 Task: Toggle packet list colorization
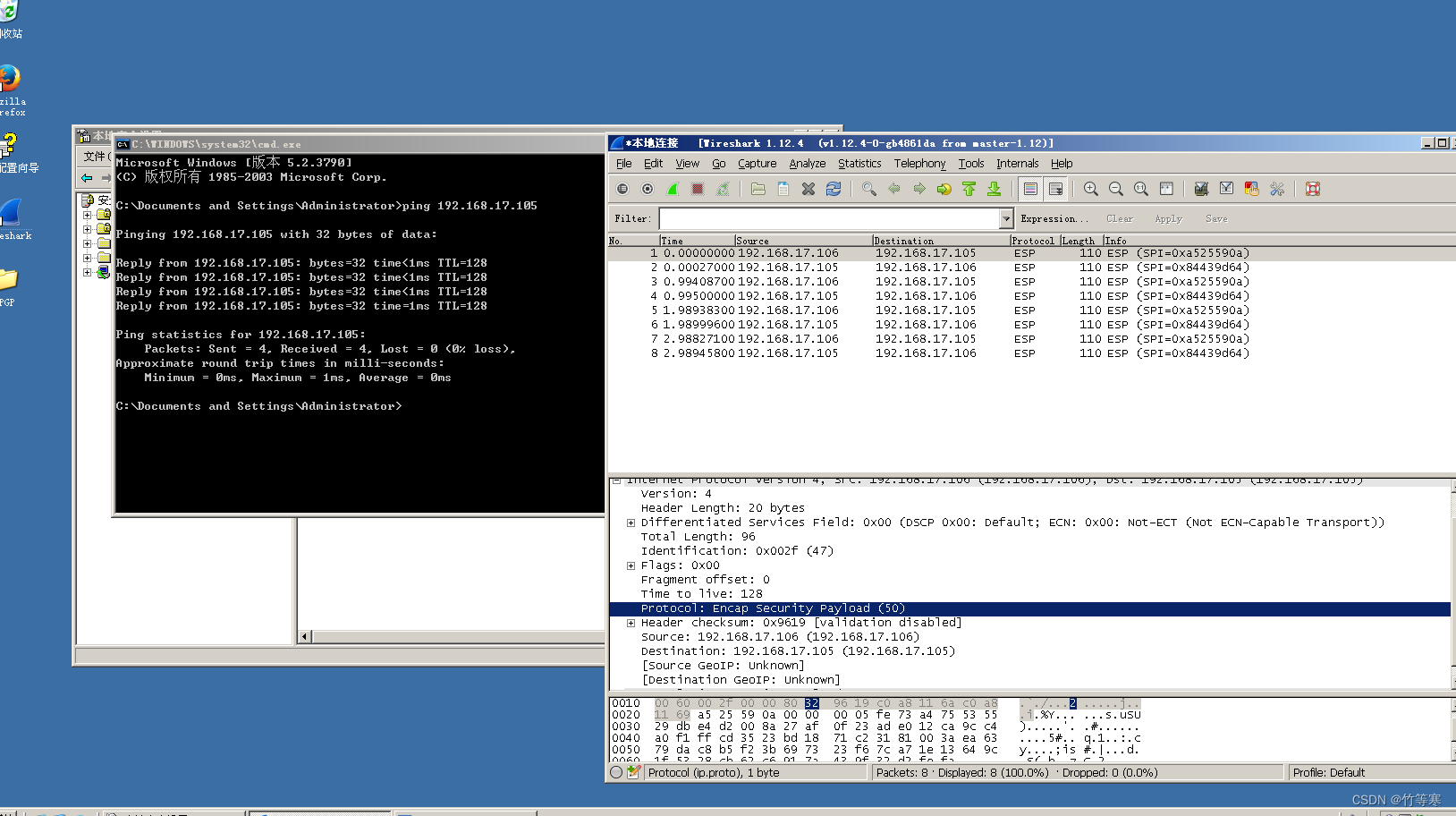[1030, 189]
